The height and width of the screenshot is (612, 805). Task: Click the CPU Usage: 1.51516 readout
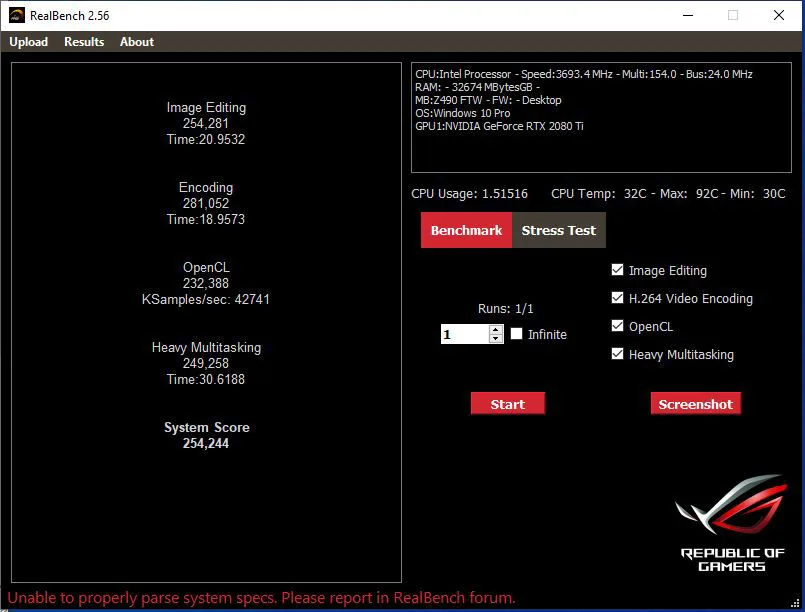coord(469,194)
